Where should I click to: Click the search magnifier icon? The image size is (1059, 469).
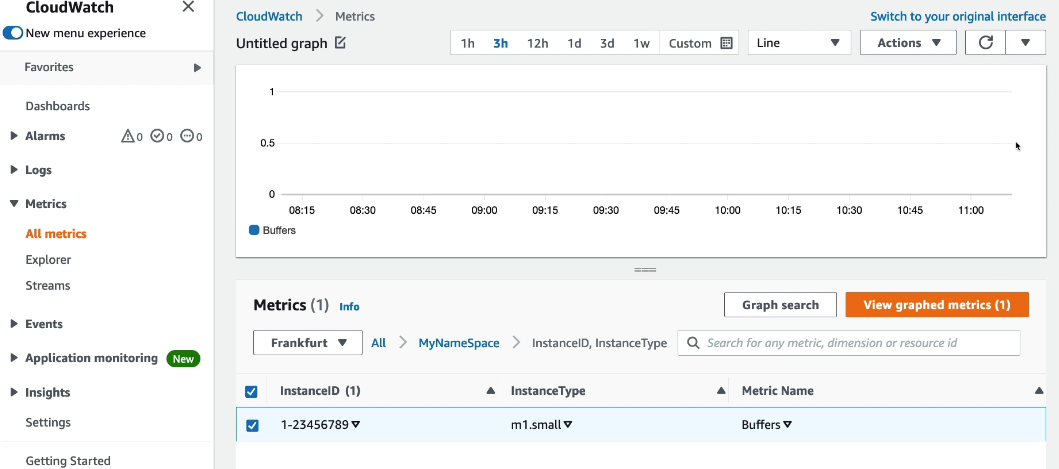click(x=693, y=343)
